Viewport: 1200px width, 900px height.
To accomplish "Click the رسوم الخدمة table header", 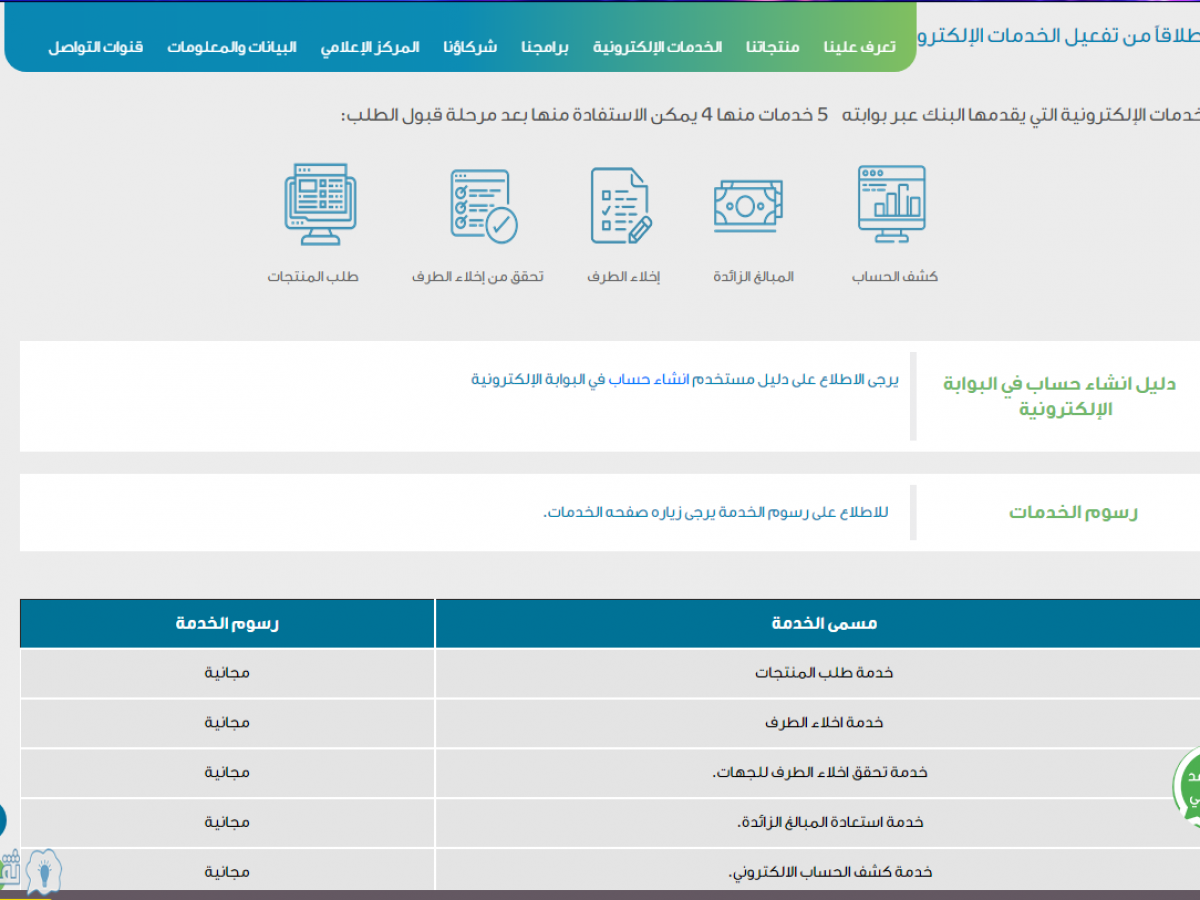I will (x=227, y=623).
